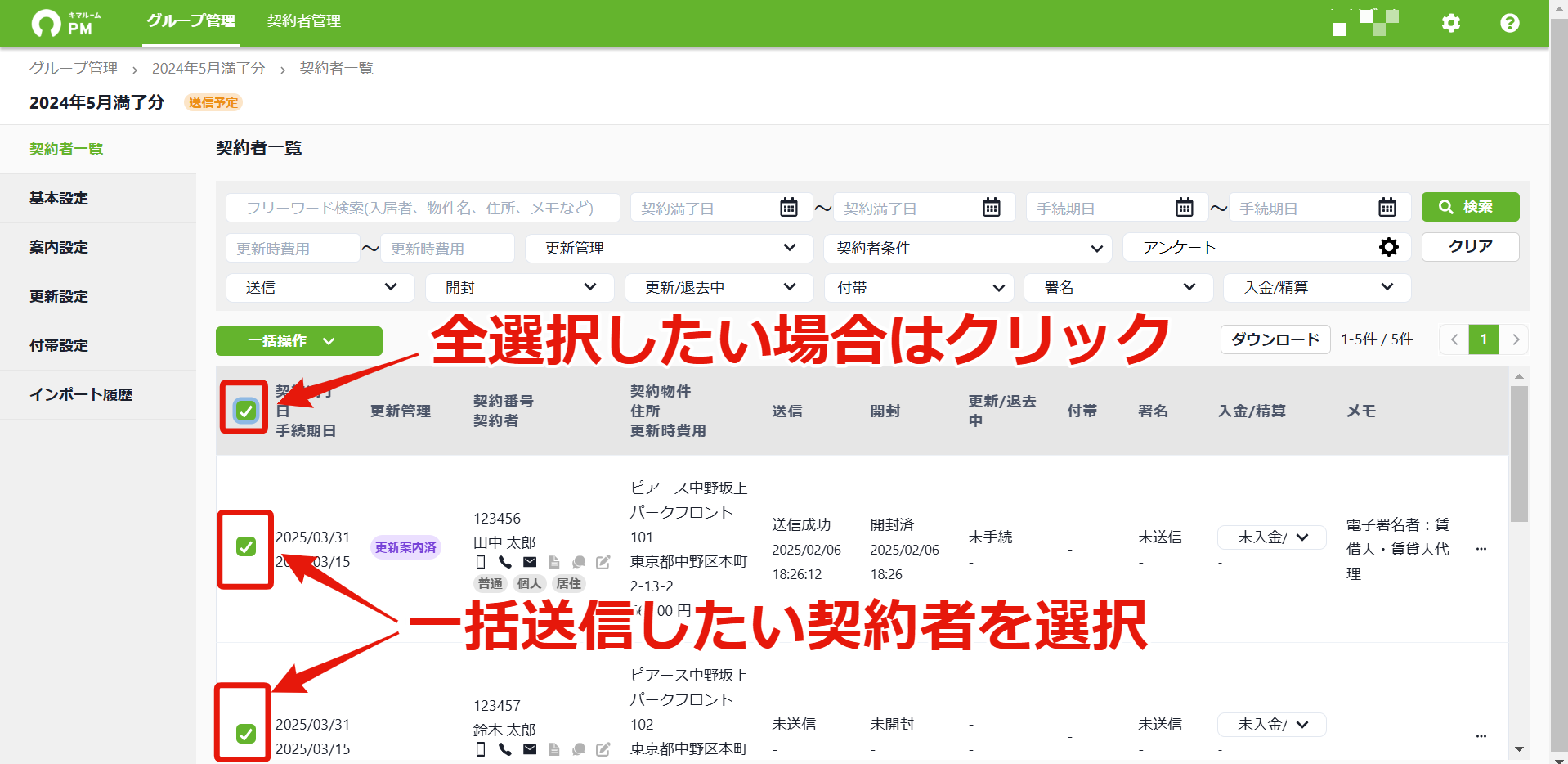Image resolution: width=1568 pixels, height=764 pixels.
Task: Click first 更新時費用 input field
Action: [293, 248]
